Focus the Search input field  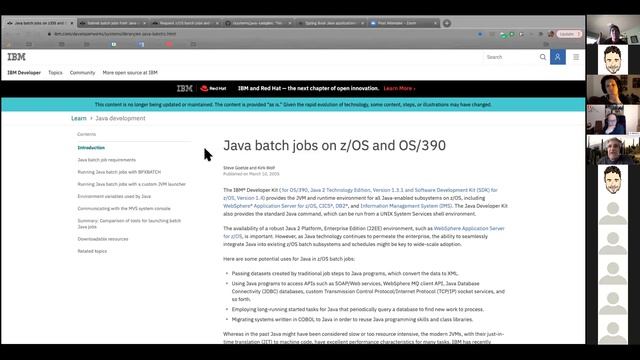pyautogui.click(x=510, y=57)
